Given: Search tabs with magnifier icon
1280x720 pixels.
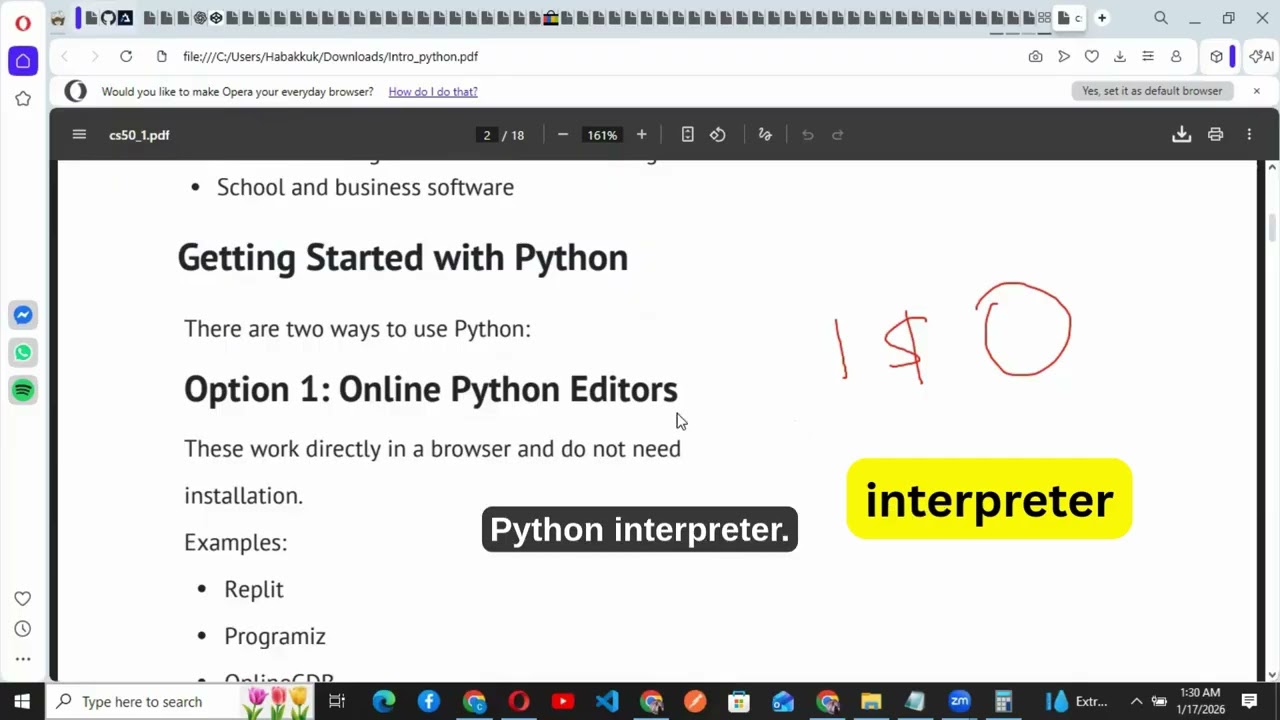Looking at the screenshot, I should tap(1161, 18).
